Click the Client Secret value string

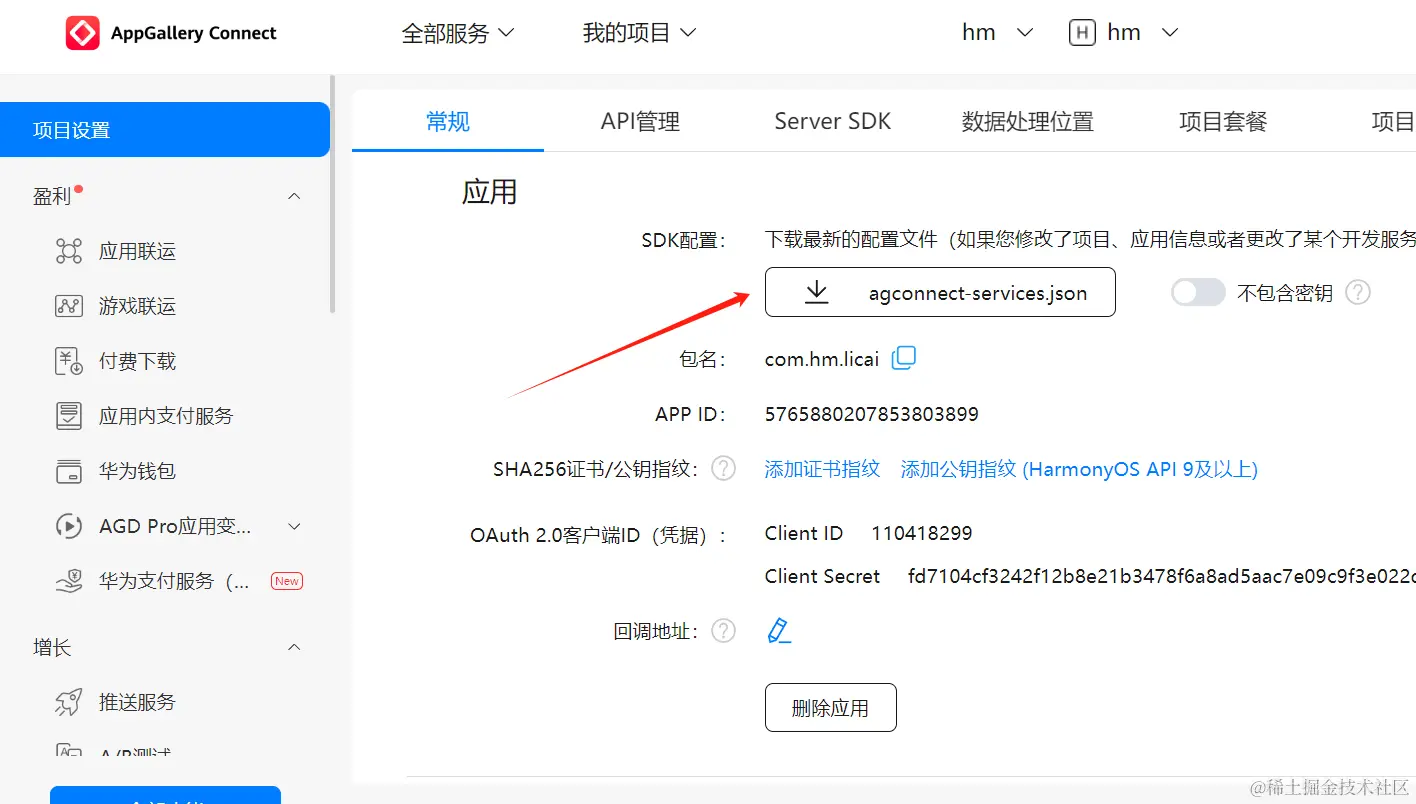1162,576
